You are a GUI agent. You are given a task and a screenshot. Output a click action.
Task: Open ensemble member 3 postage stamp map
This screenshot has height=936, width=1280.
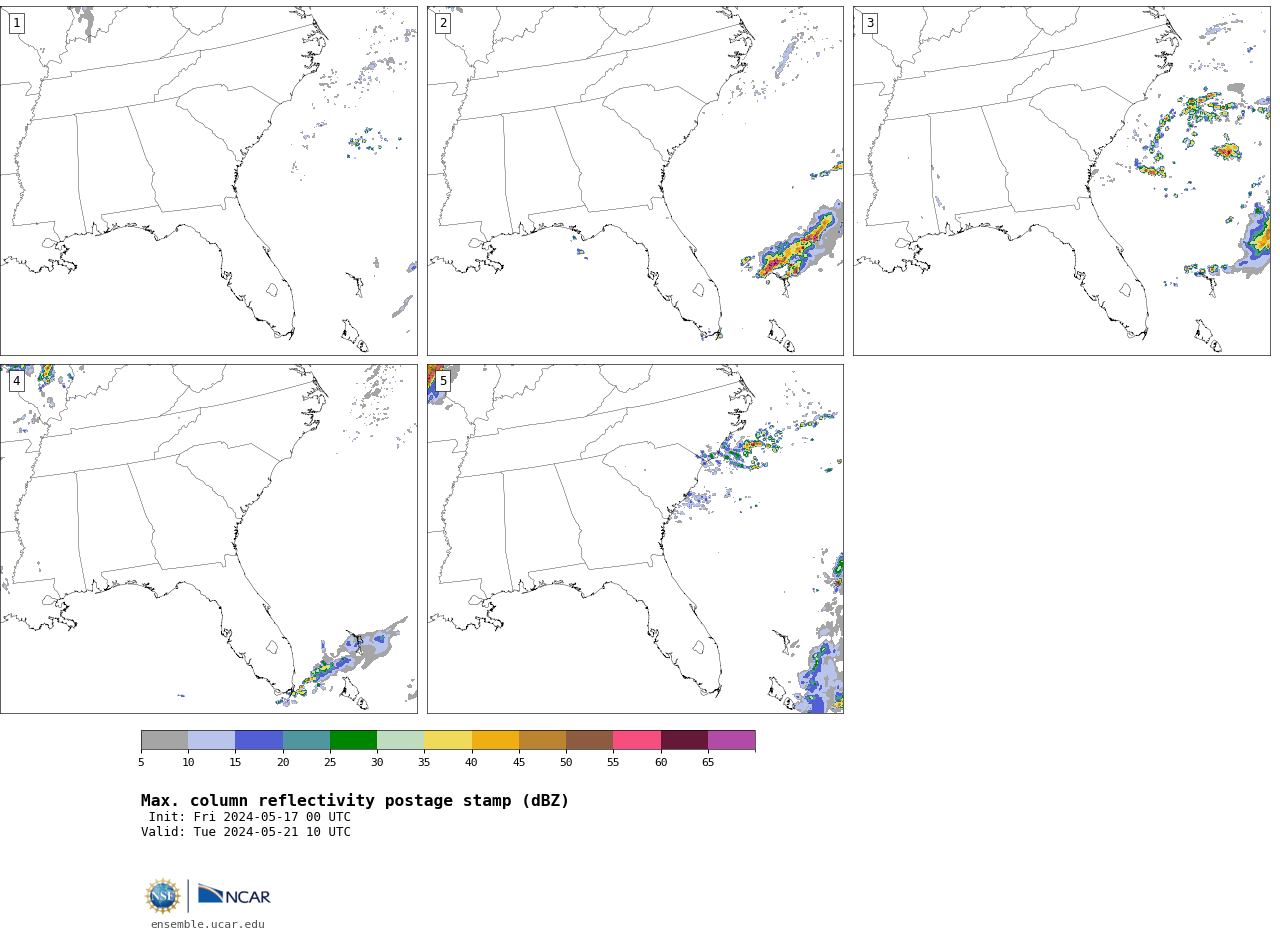(x=1062, y=181)
